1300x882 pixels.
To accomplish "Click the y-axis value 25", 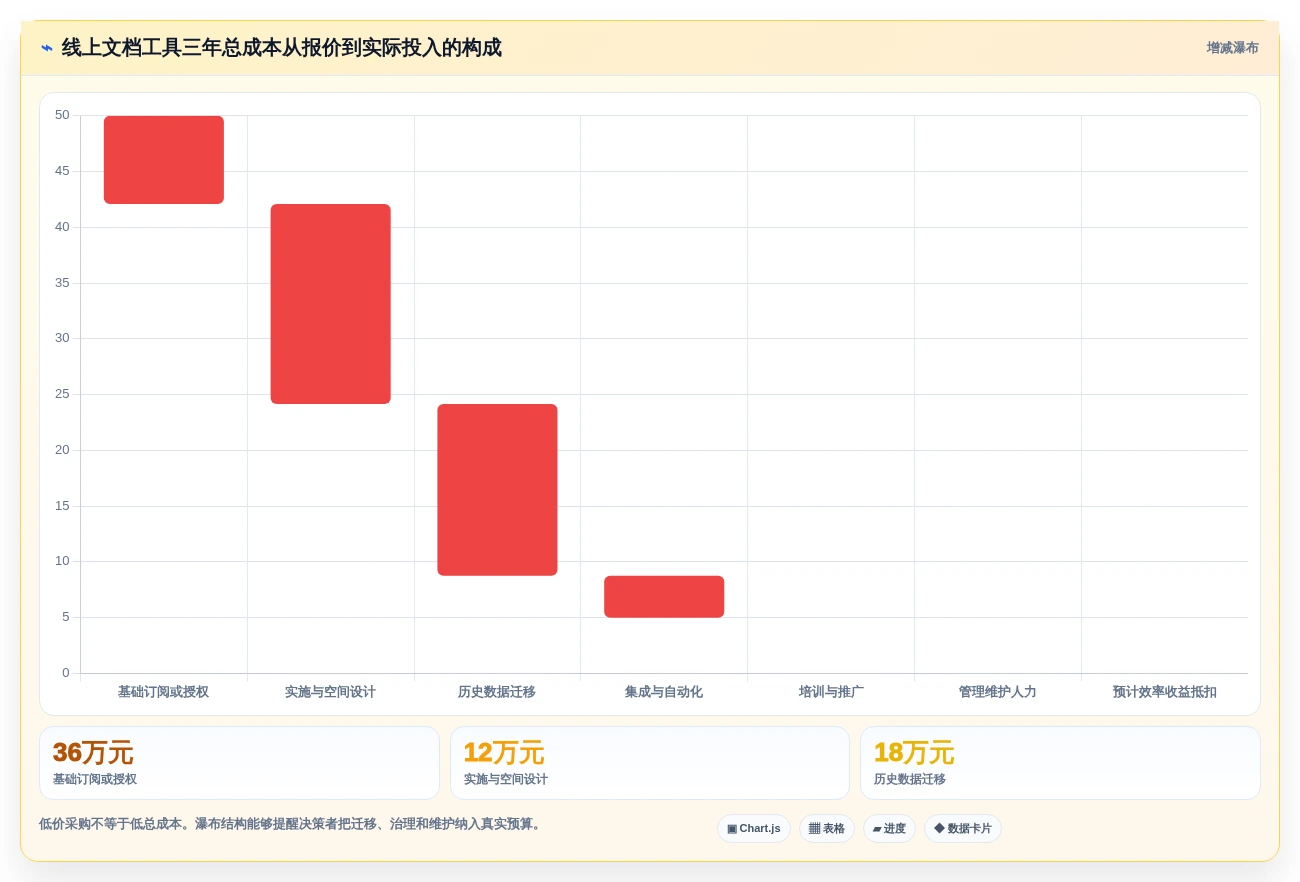I will [62, 394].
